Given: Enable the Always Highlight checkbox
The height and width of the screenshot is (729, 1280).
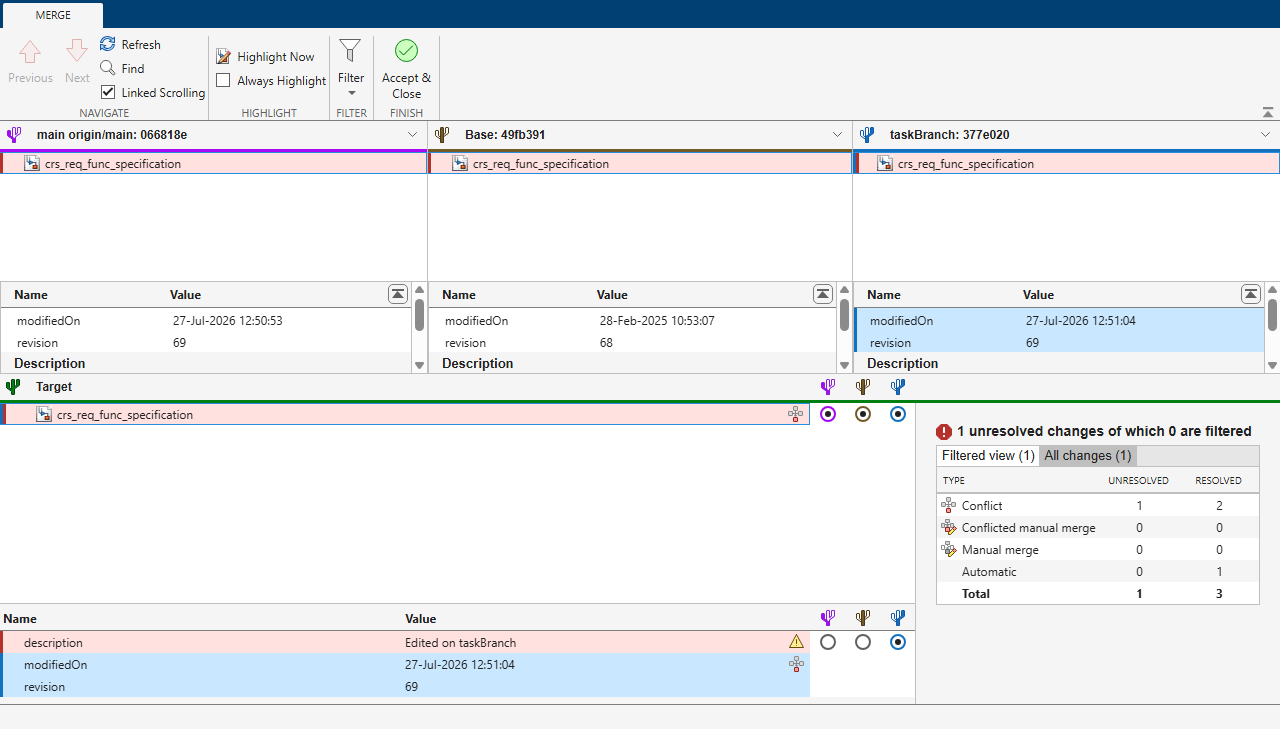Looking at the screenshot, I should pos(223,80).
